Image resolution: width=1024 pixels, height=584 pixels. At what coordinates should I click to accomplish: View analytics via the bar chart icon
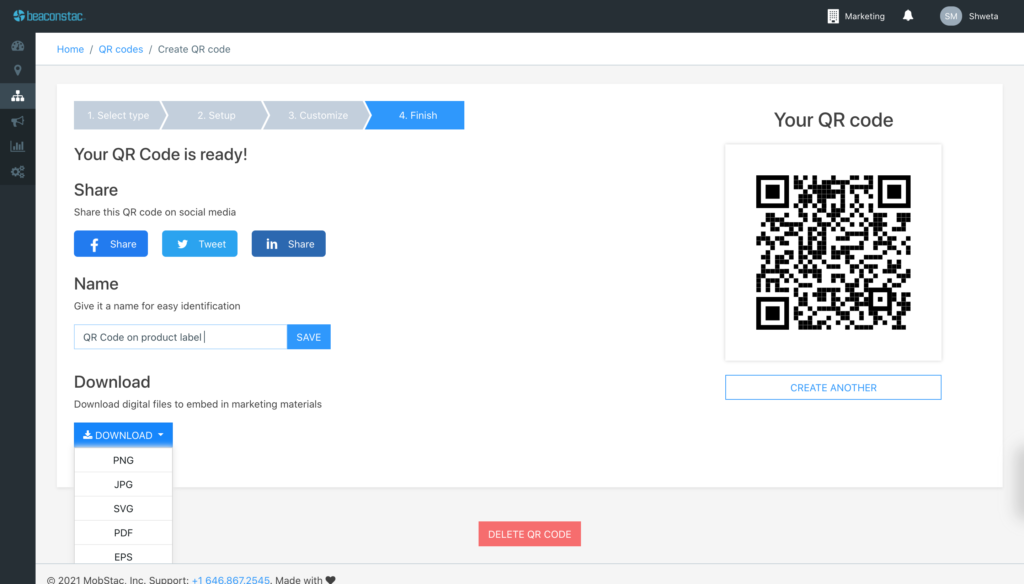point(17,146)
